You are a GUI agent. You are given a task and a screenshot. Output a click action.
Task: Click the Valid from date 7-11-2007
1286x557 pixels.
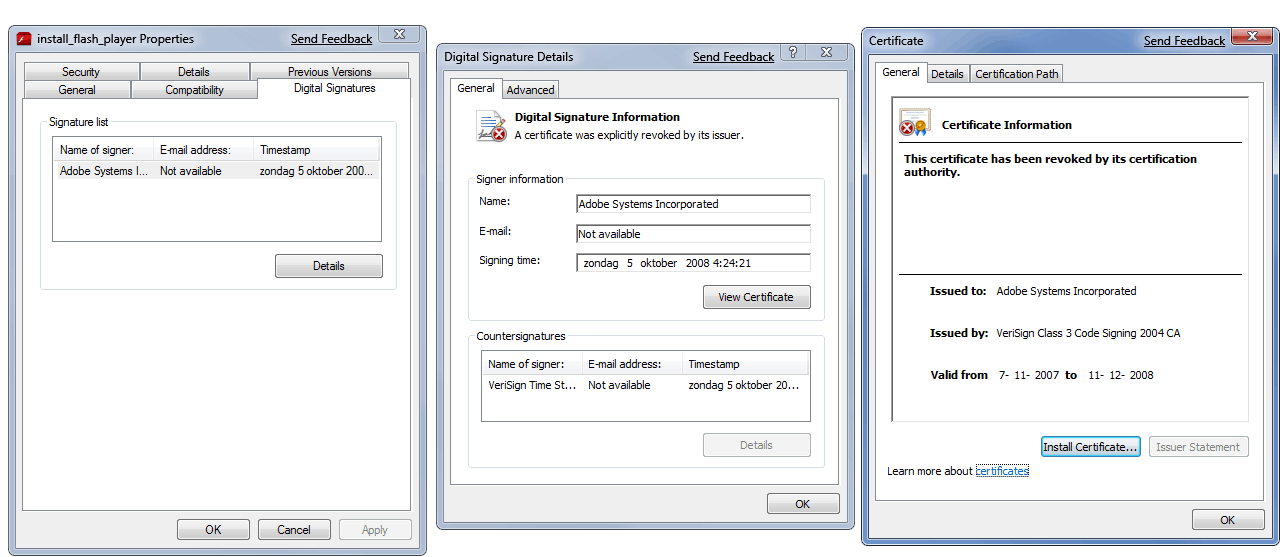[1029, 375]
